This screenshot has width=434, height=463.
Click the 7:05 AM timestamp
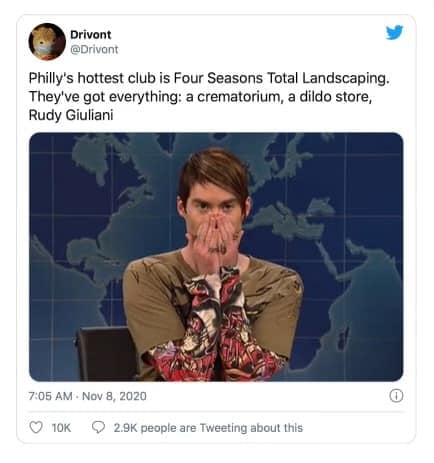[x=50, y=396]
